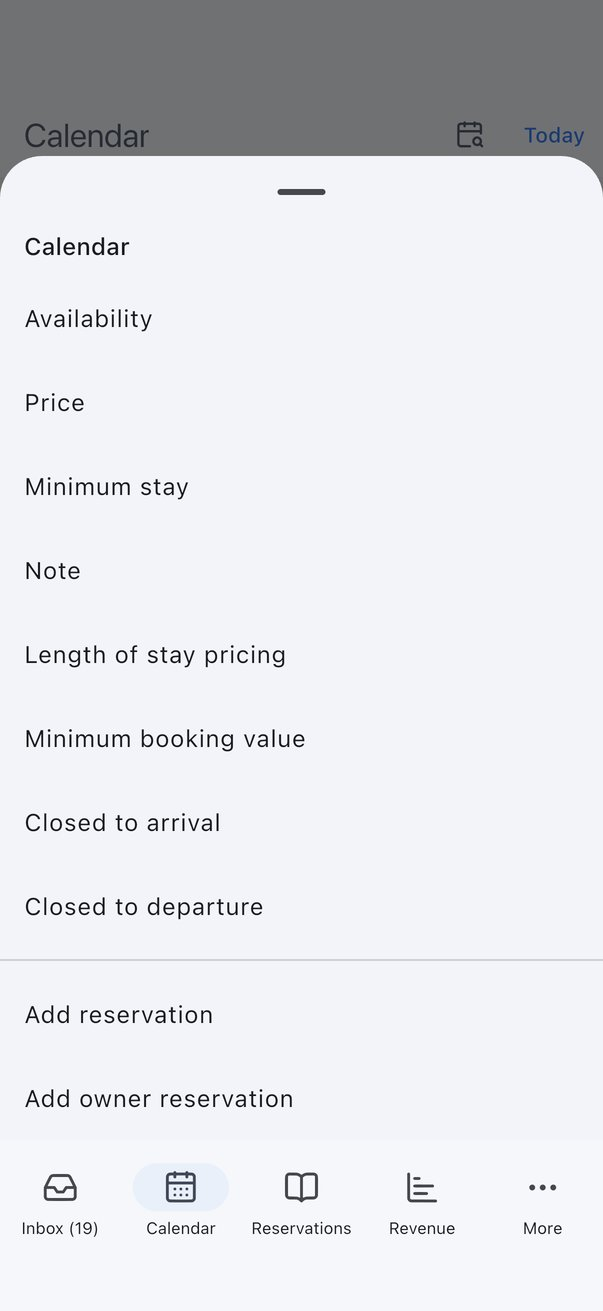Select Length of stay pricing
This screenshot has height=1311, width=603.
click(x=301, y=655)
